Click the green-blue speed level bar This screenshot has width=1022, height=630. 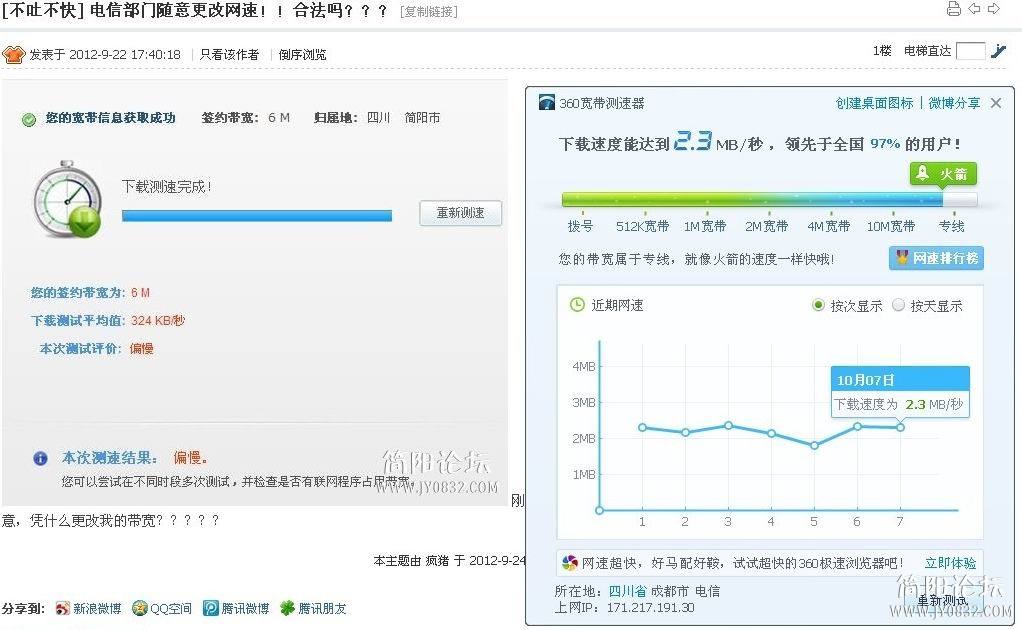(x=769, y=199)
